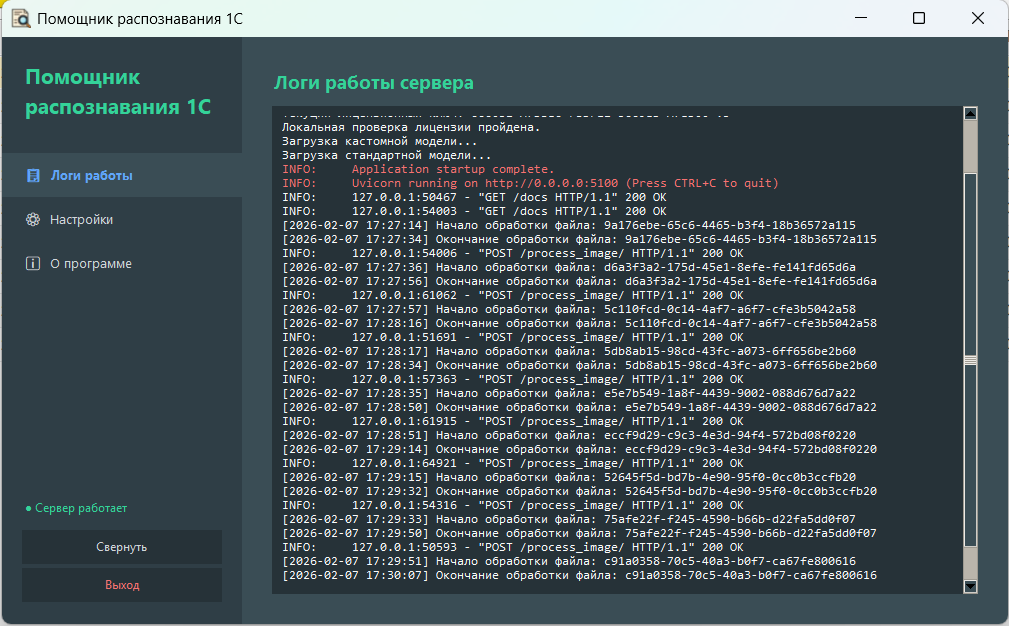Screen dimensions: 1009x626
Task: Open the О программе page
Action: 122,264
